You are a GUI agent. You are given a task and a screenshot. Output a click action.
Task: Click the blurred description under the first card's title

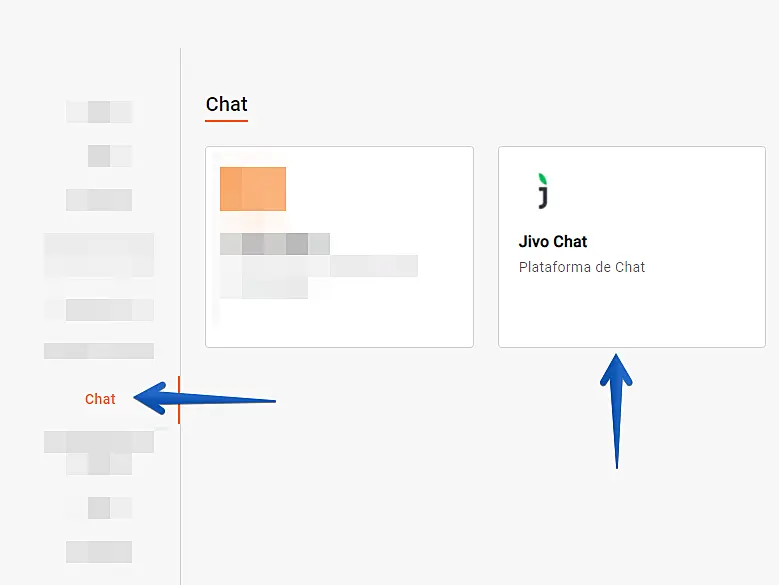(318, 266)
